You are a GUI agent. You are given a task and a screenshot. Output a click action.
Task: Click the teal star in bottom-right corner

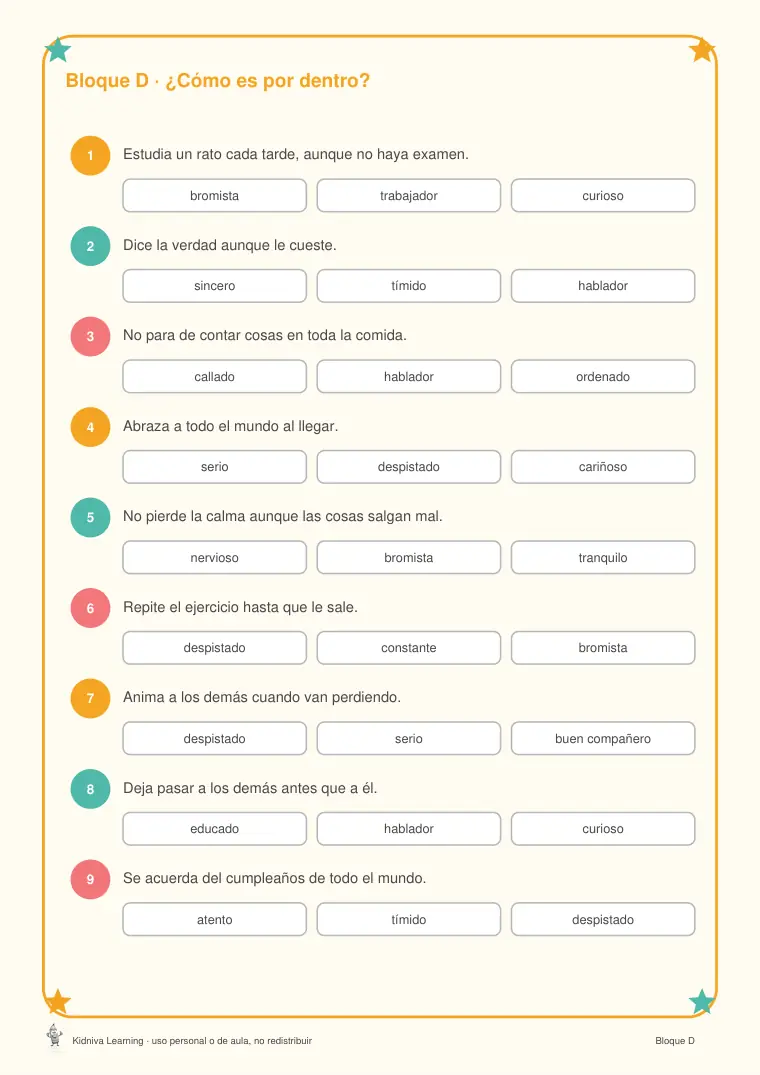coord(702,1002)
